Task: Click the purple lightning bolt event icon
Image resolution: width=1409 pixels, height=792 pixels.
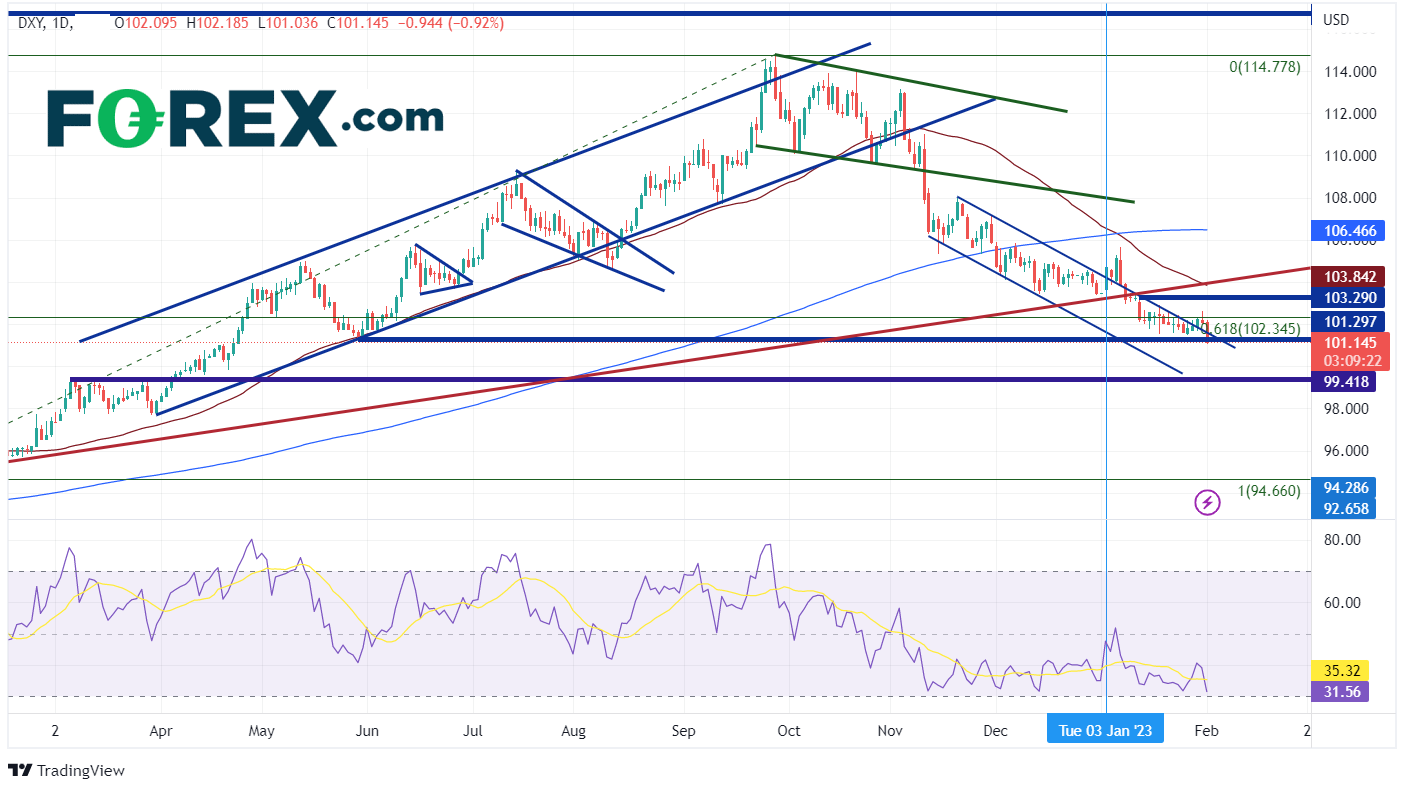Action: click(x=1207, y=502)
